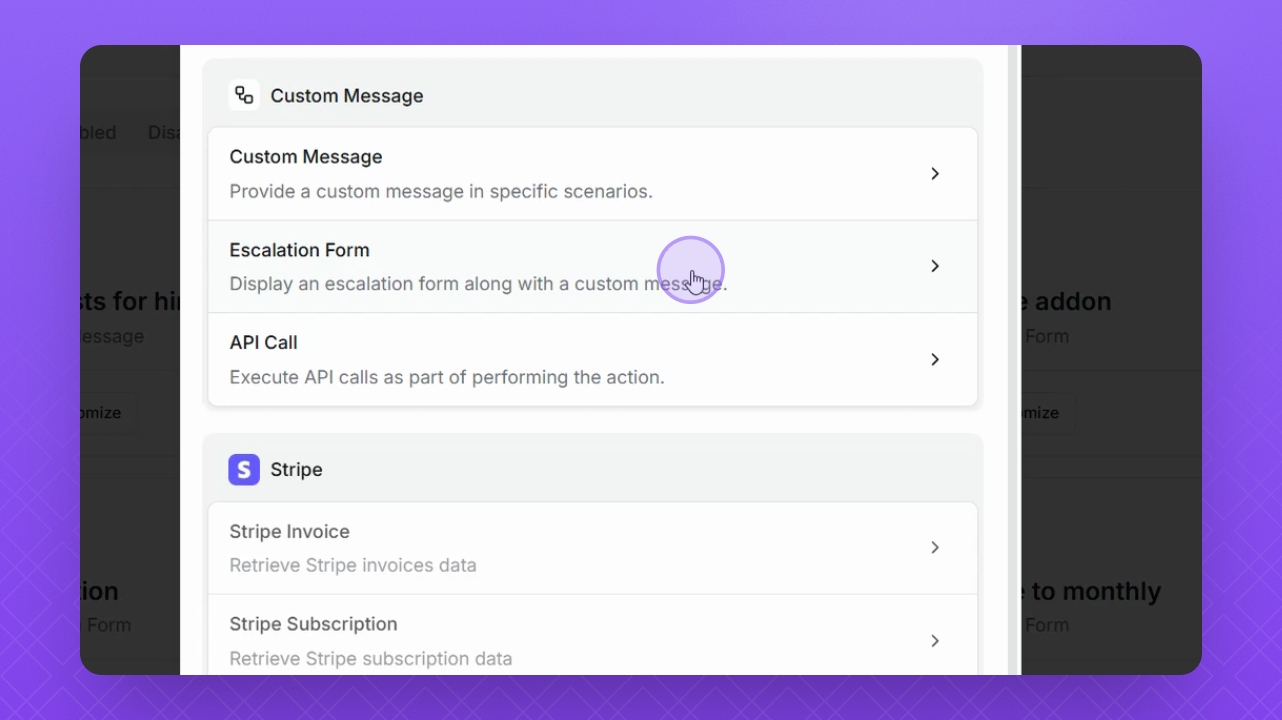Select the Custom Message action title
Screen dimensions: 1282x720
(x=306, y=157)
